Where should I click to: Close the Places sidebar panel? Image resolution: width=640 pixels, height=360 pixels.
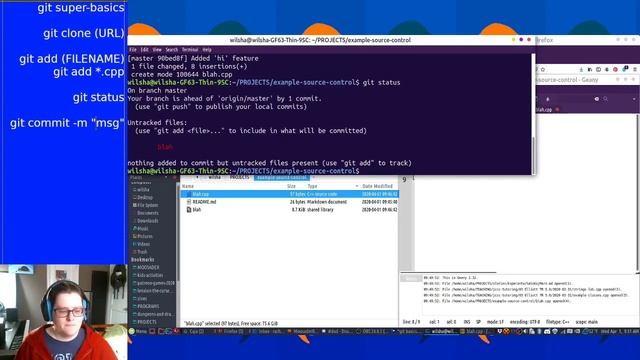[174, 178]
